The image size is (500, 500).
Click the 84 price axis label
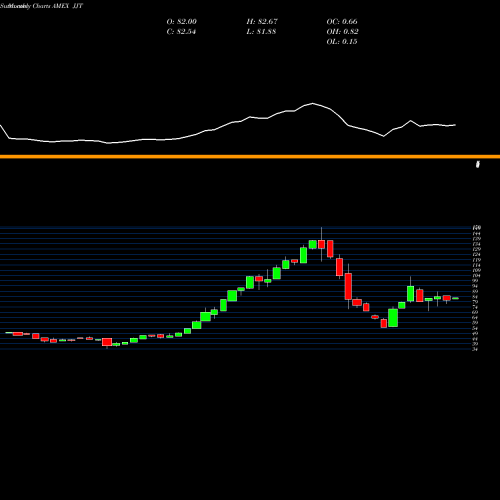coord(476,297)
